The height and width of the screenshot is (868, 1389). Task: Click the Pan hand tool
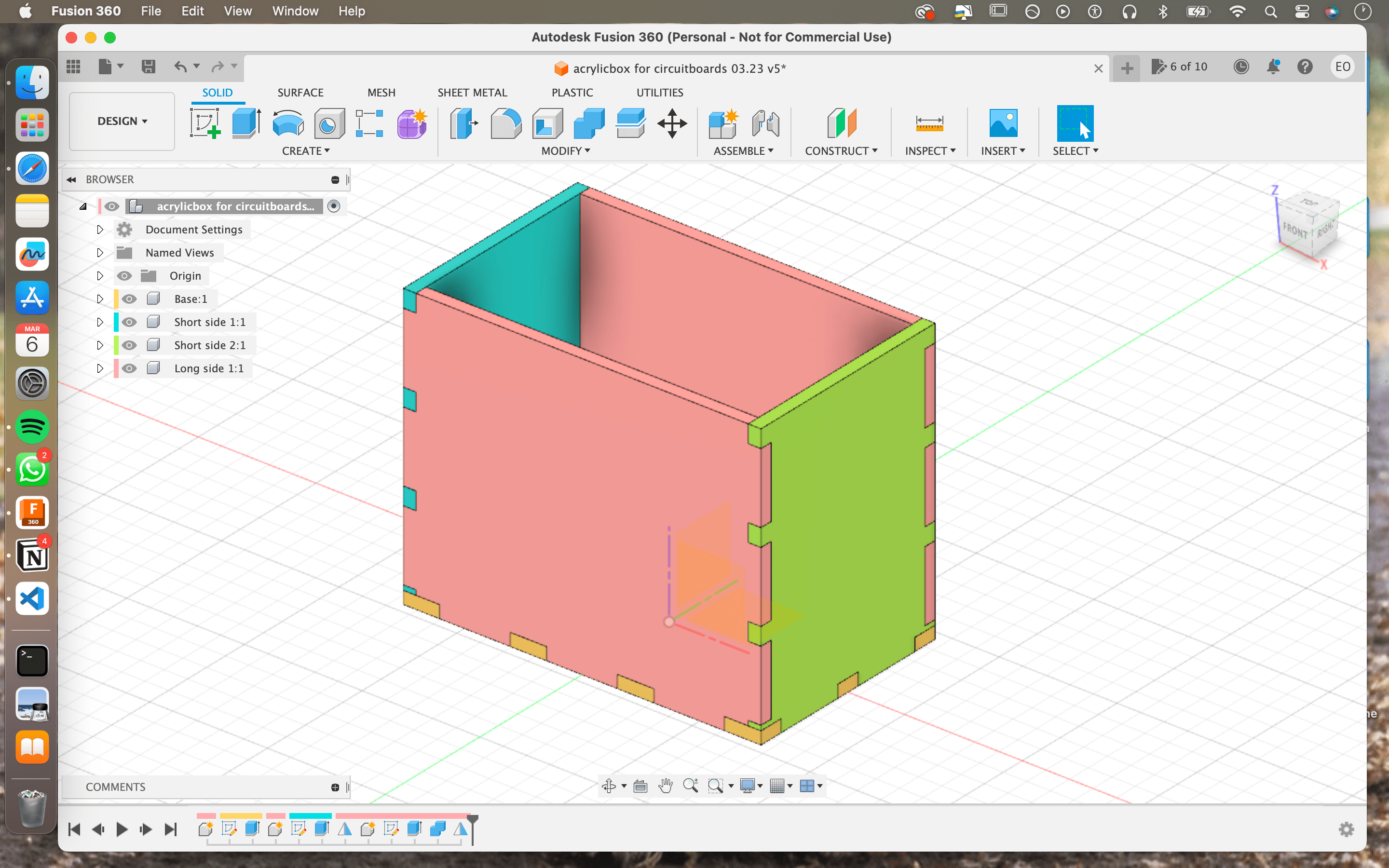tap(665, 786)
